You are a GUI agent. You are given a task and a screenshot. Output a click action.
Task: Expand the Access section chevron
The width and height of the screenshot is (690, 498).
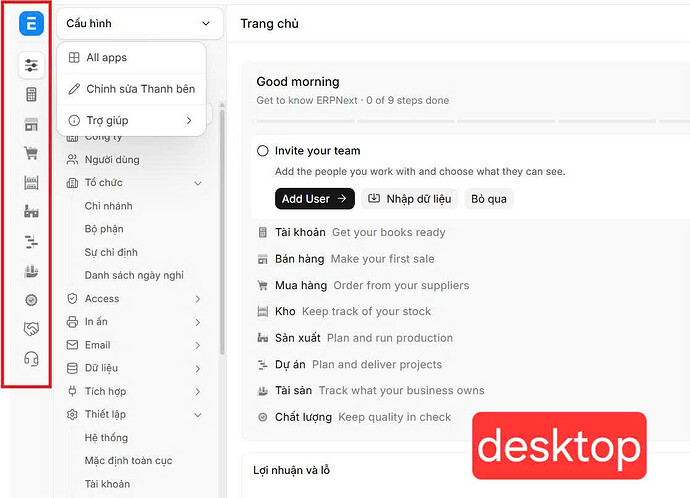[198, 299]
